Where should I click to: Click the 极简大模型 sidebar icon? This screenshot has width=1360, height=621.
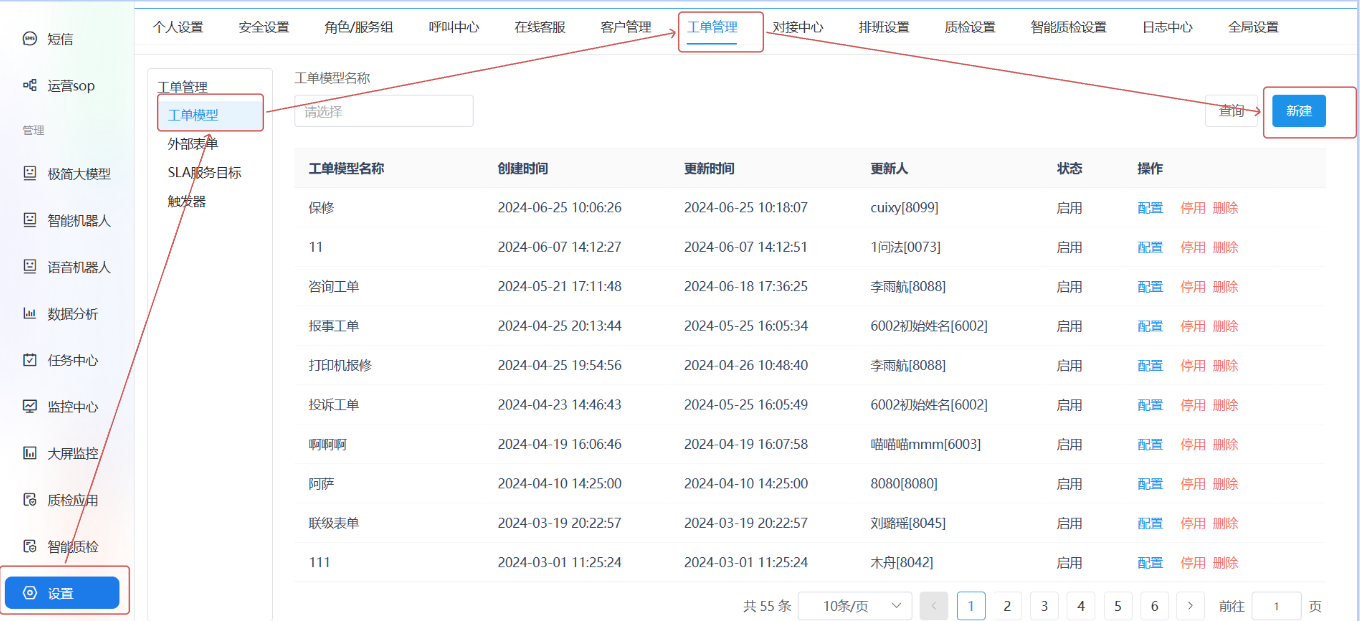[x=30, y=173]
